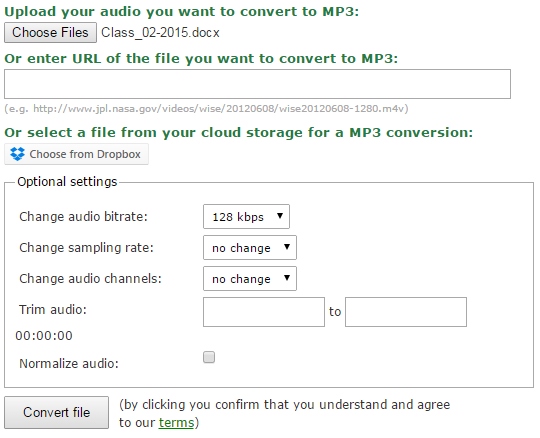This screenshot has height=438, width=540.
Task: Click the Dropbox logo icon
Action: click(17, 154)
